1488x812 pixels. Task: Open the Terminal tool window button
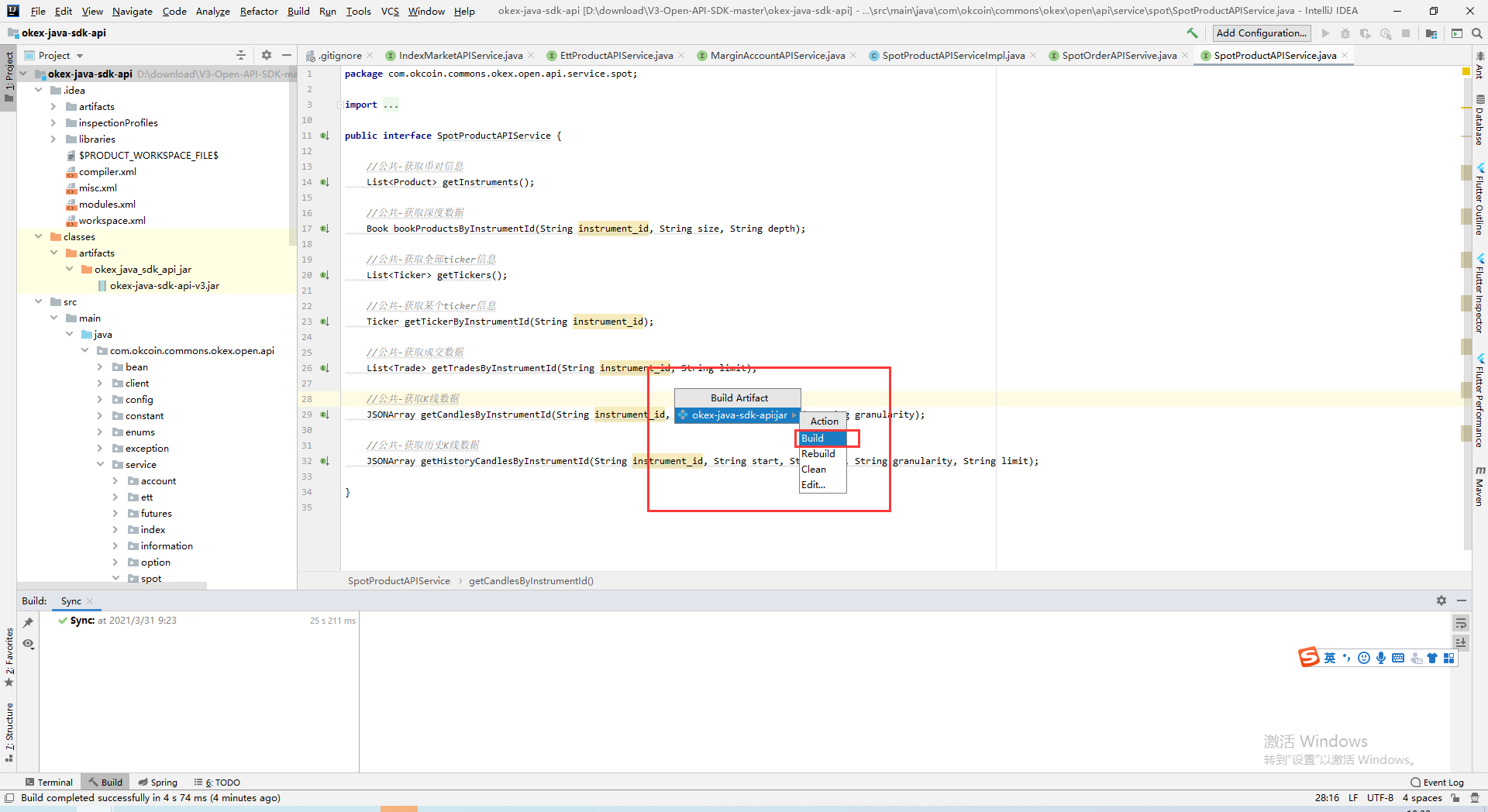(x=49, y=782)
